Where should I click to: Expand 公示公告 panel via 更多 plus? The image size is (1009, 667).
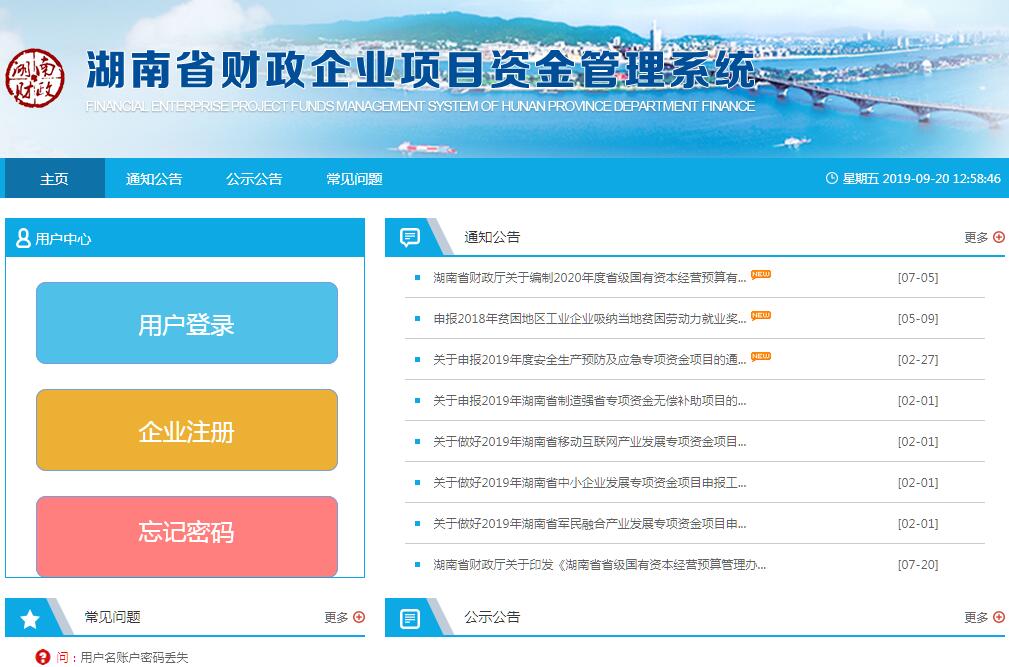[x=997, y=617]
